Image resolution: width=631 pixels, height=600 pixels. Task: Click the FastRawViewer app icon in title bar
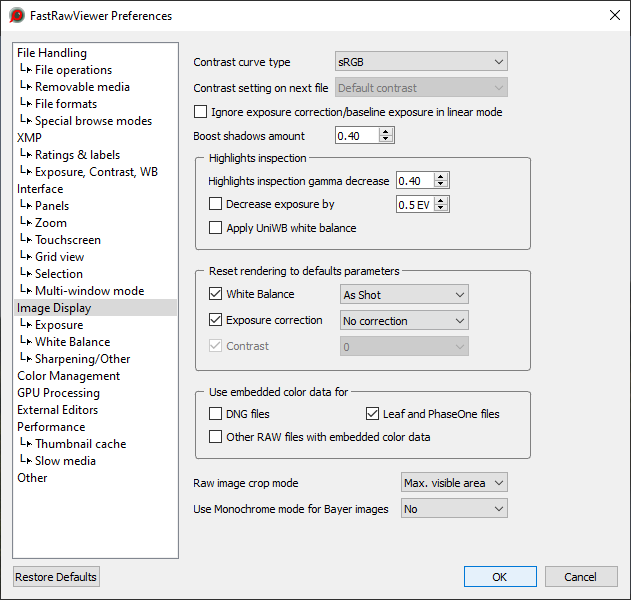[17, 16]
